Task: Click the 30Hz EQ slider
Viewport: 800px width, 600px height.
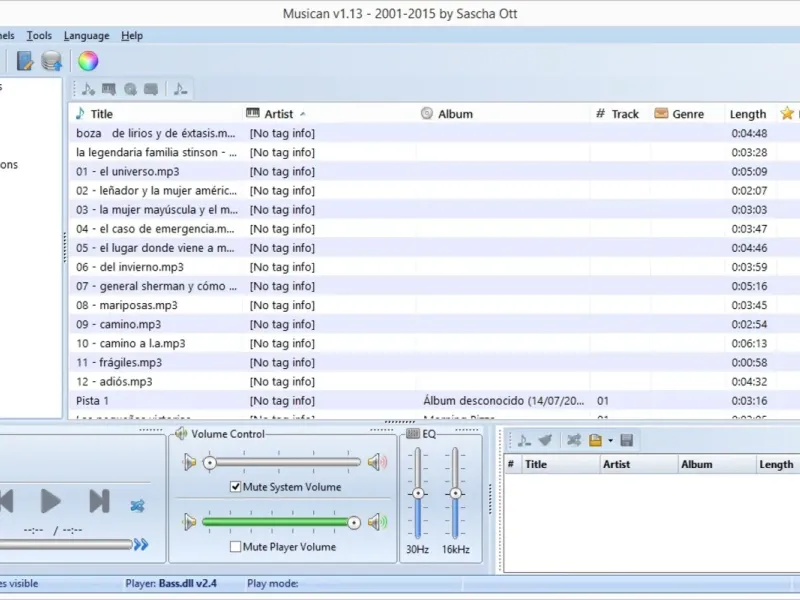Action: tap(418, 494)
